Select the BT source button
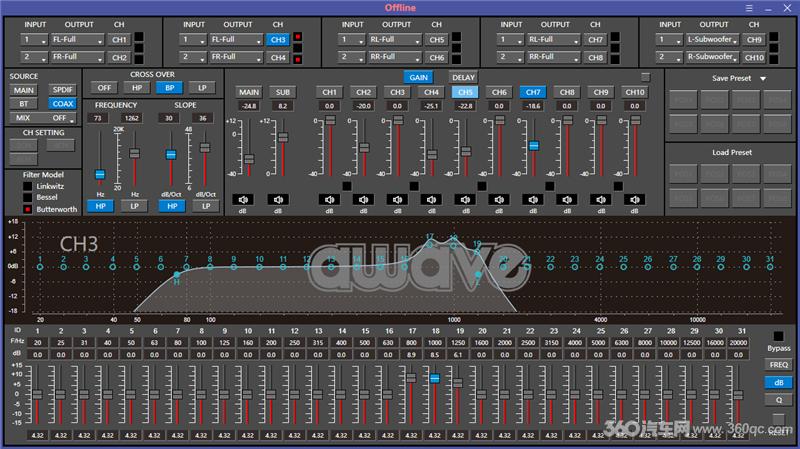The width and height of the screenshot is (800, 449). pyautogui.click(x=23, y=104)
